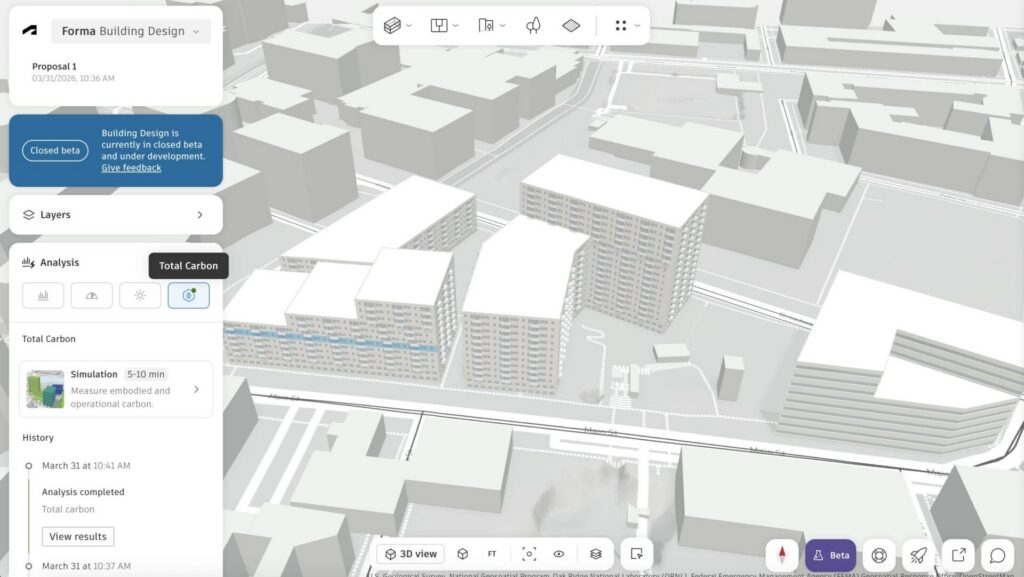The height and width of the screenshot is (577, 1024).
Task: Open the building mass tool dropdown
Action: [398, 26]
